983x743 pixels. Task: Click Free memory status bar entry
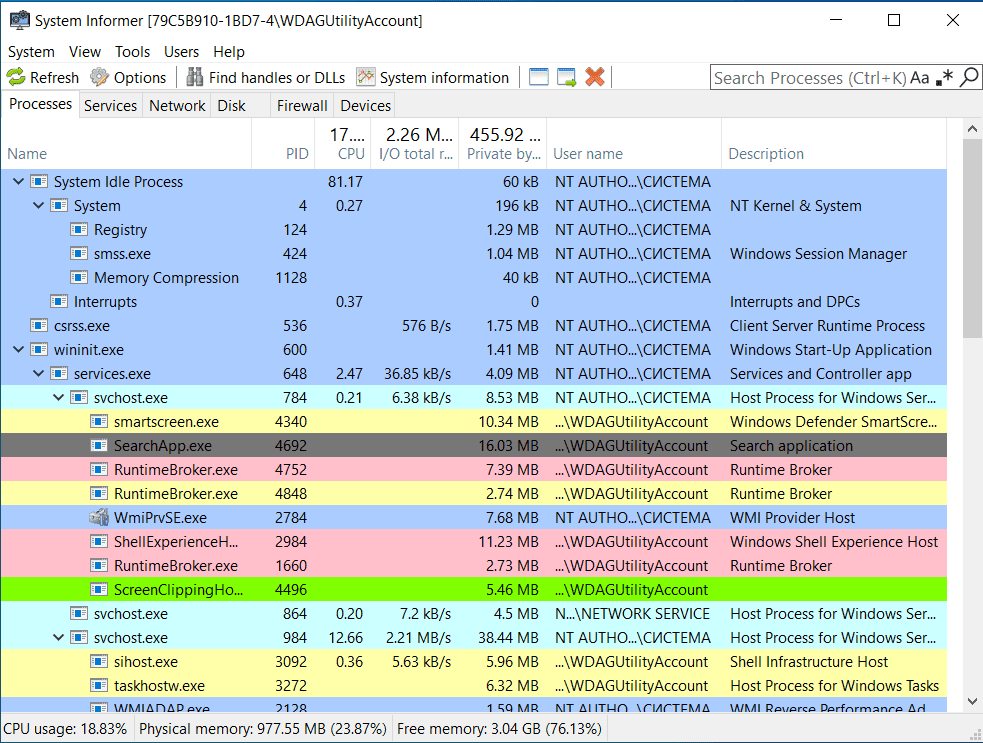[499, 729]
